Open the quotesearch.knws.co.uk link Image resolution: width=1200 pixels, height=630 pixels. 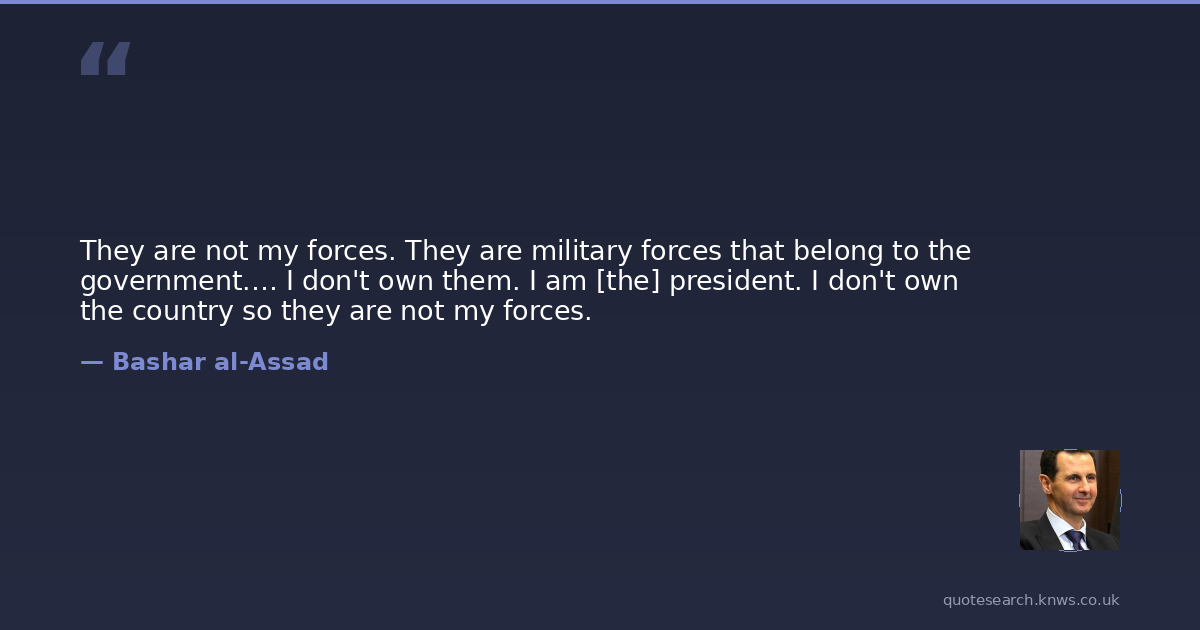click(x=1031, y=600)
